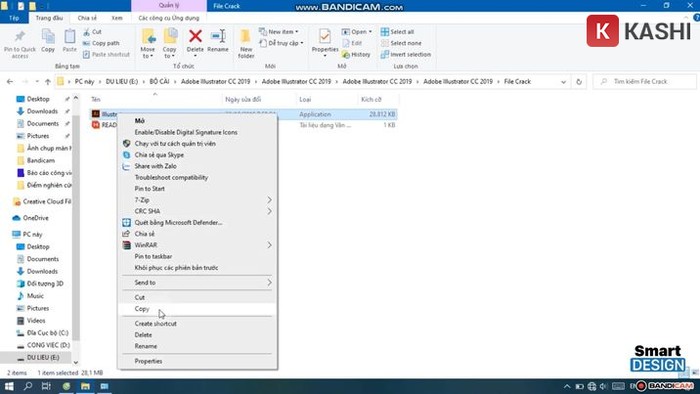Choose Troubleshoot compatibility

[x=197, y=178]
